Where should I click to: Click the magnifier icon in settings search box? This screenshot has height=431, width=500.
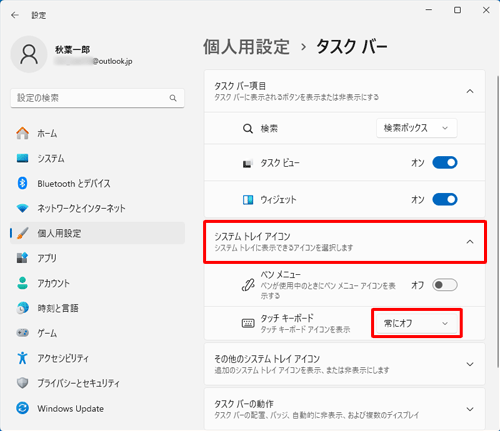(173, 98)
